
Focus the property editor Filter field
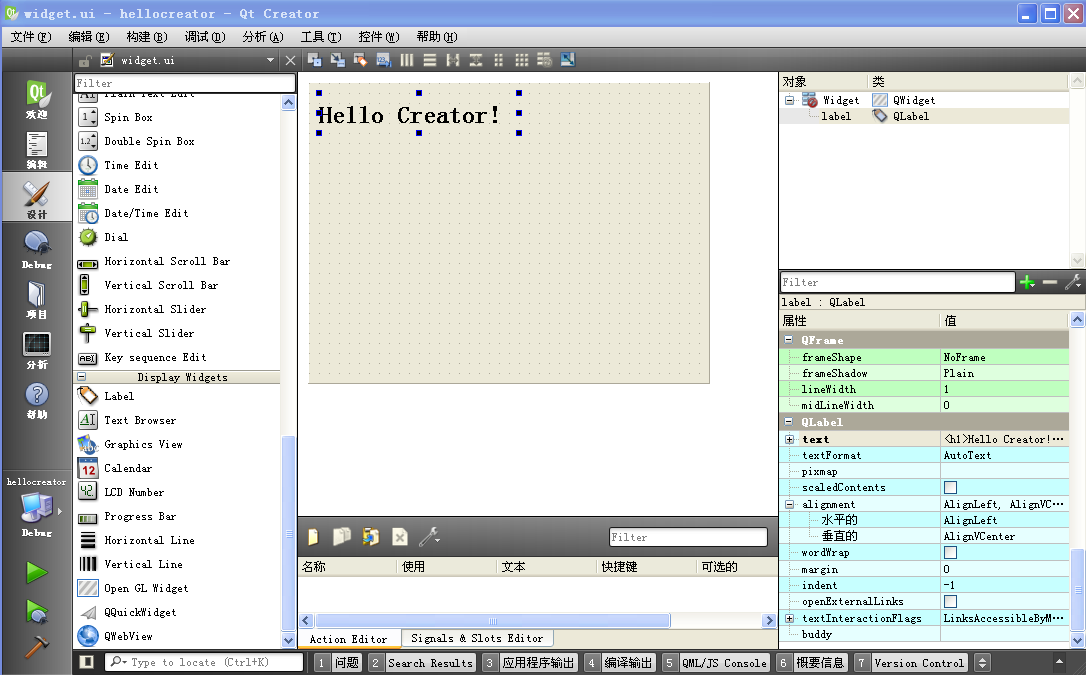[897, 282]
